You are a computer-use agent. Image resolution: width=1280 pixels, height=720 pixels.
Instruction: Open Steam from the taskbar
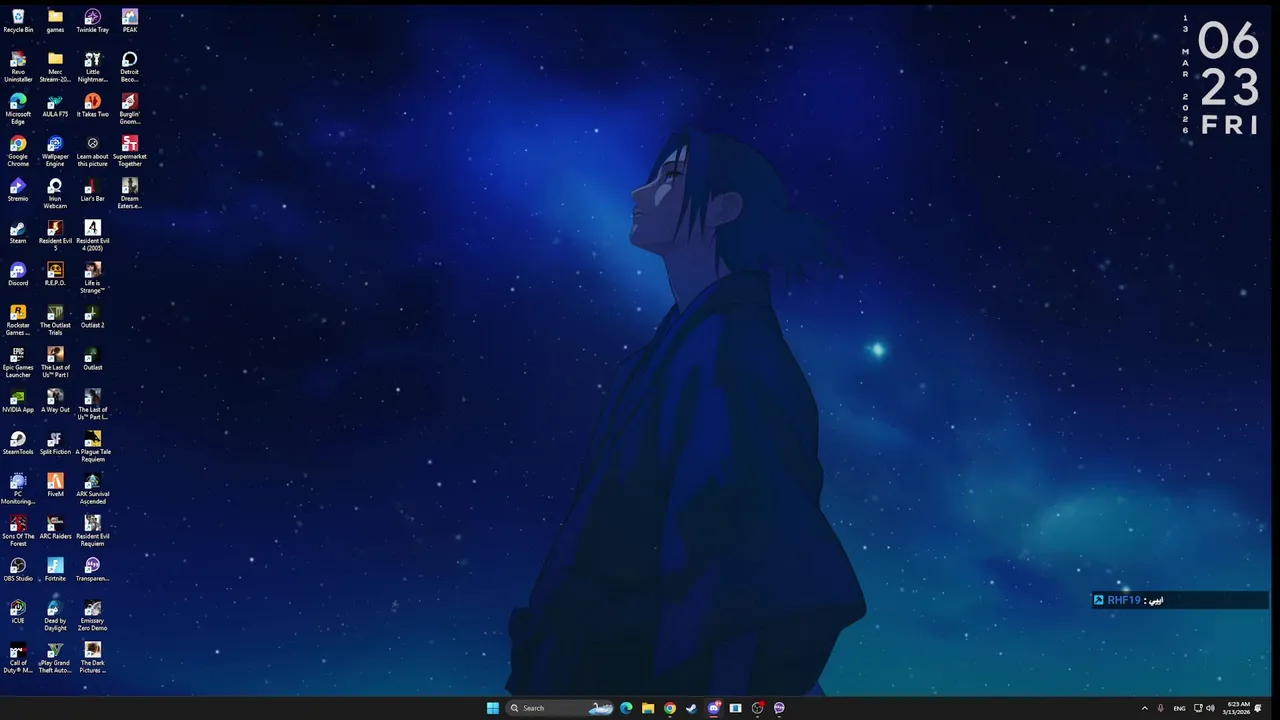coord(691,708)
